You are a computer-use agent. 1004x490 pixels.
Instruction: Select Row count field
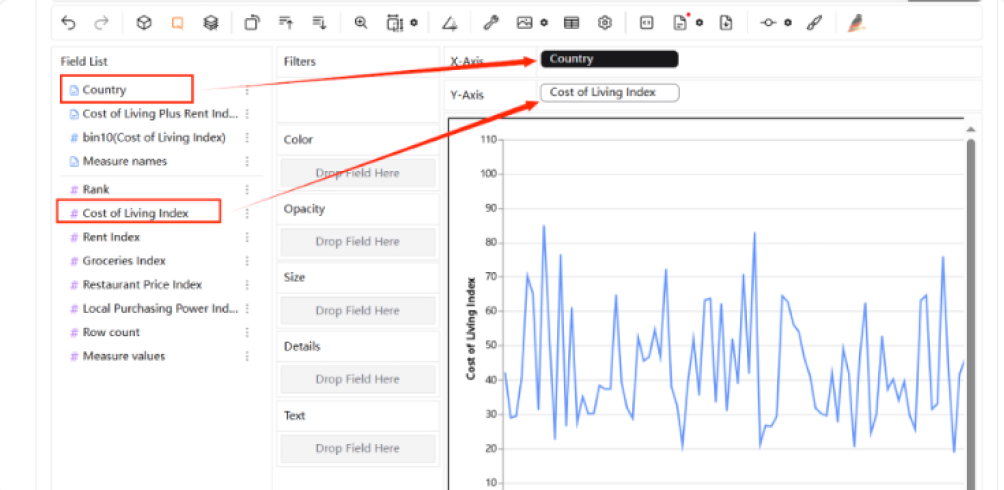(x=104, y=332)
